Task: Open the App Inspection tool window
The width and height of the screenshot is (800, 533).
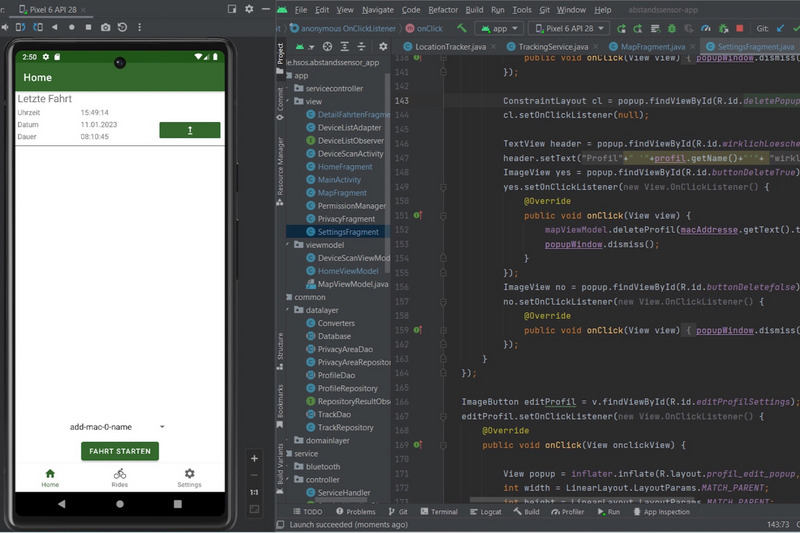Action: pyautogui.click(x=661, y=512)
